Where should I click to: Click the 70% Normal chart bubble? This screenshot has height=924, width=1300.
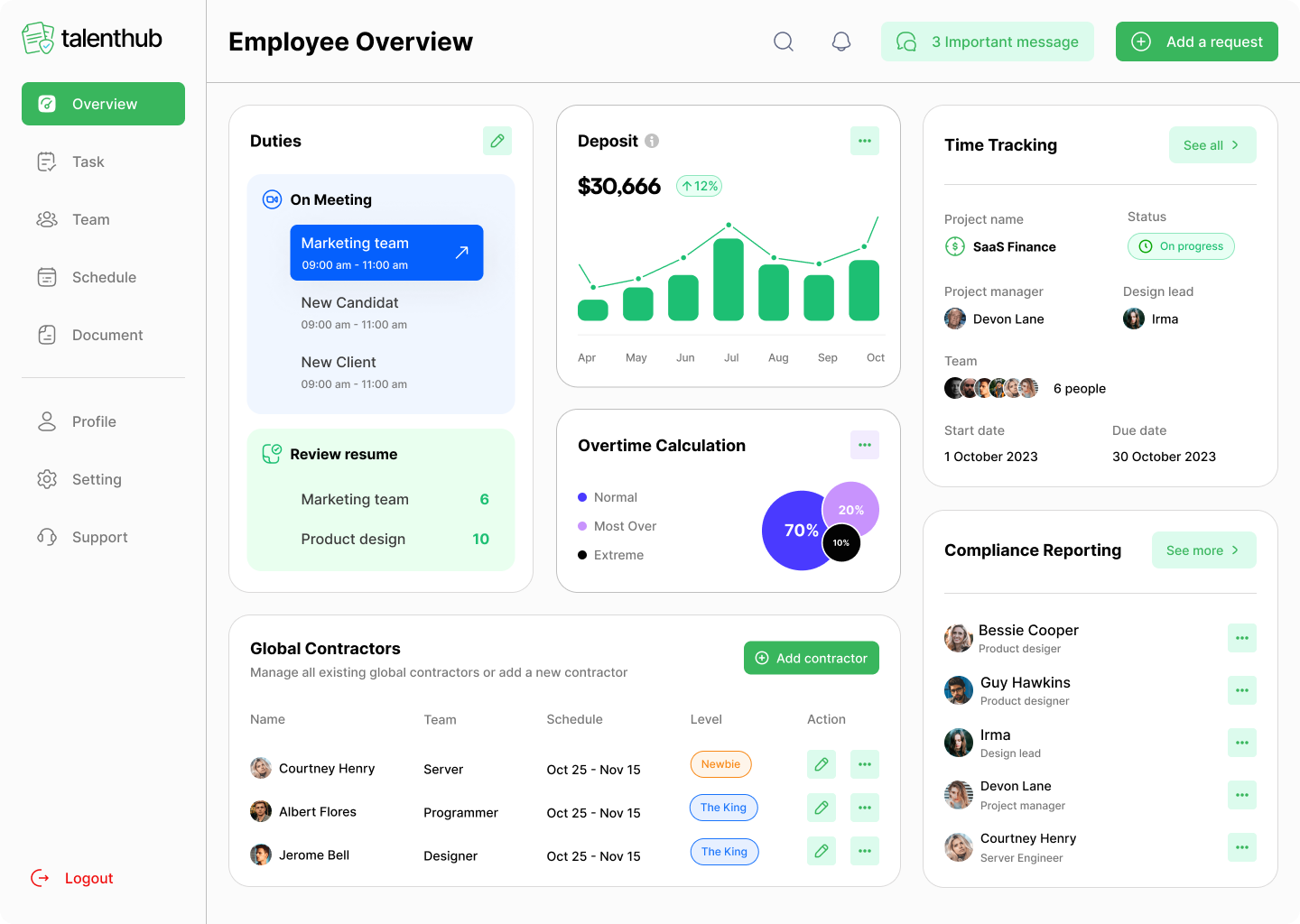(793, 531)
